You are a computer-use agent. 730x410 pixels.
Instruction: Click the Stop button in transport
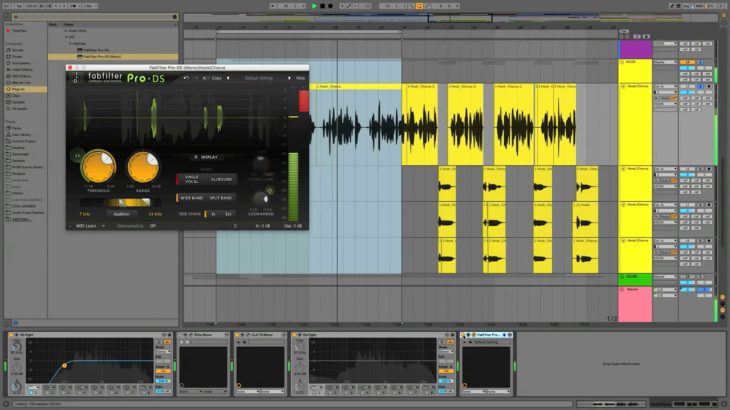pos(322,6)
